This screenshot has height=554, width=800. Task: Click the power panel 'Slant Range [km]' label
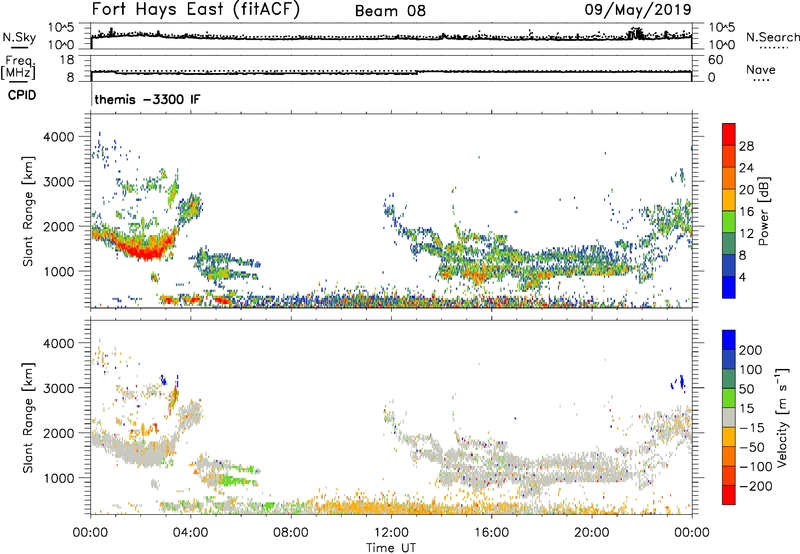28,211
